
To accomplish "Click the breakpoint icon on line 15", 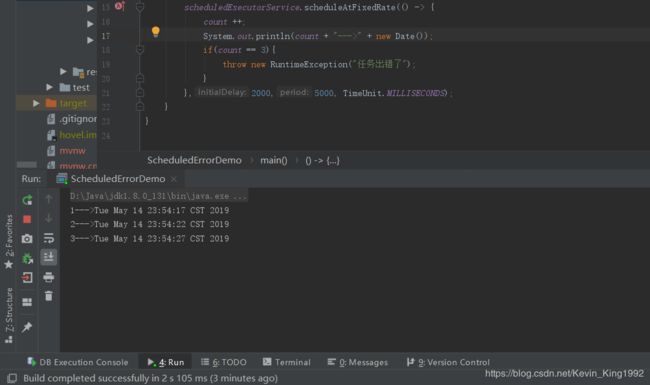I will tap(119, 6).
